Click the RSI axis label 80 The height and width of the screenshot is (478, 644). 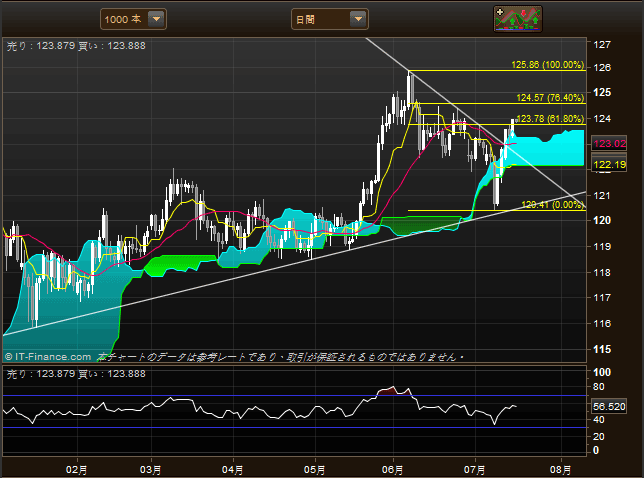pos(598,387)
